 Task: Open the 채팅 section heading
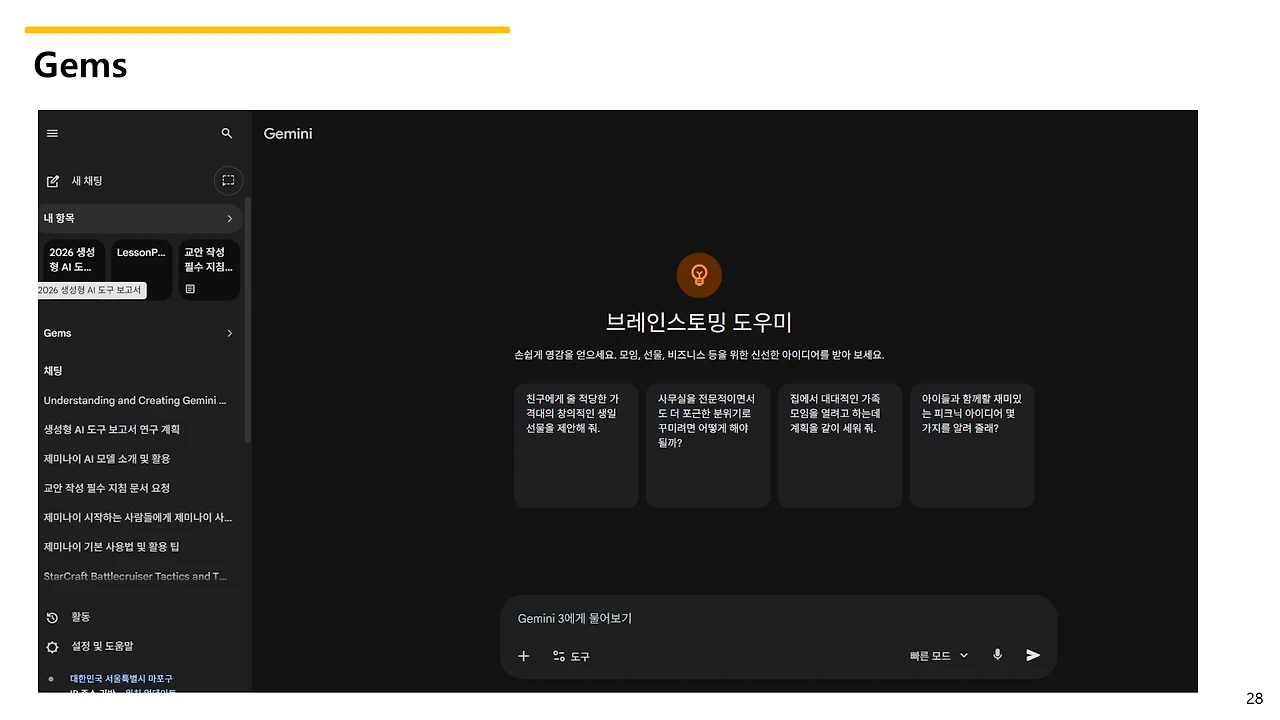[x=53, y=370]
